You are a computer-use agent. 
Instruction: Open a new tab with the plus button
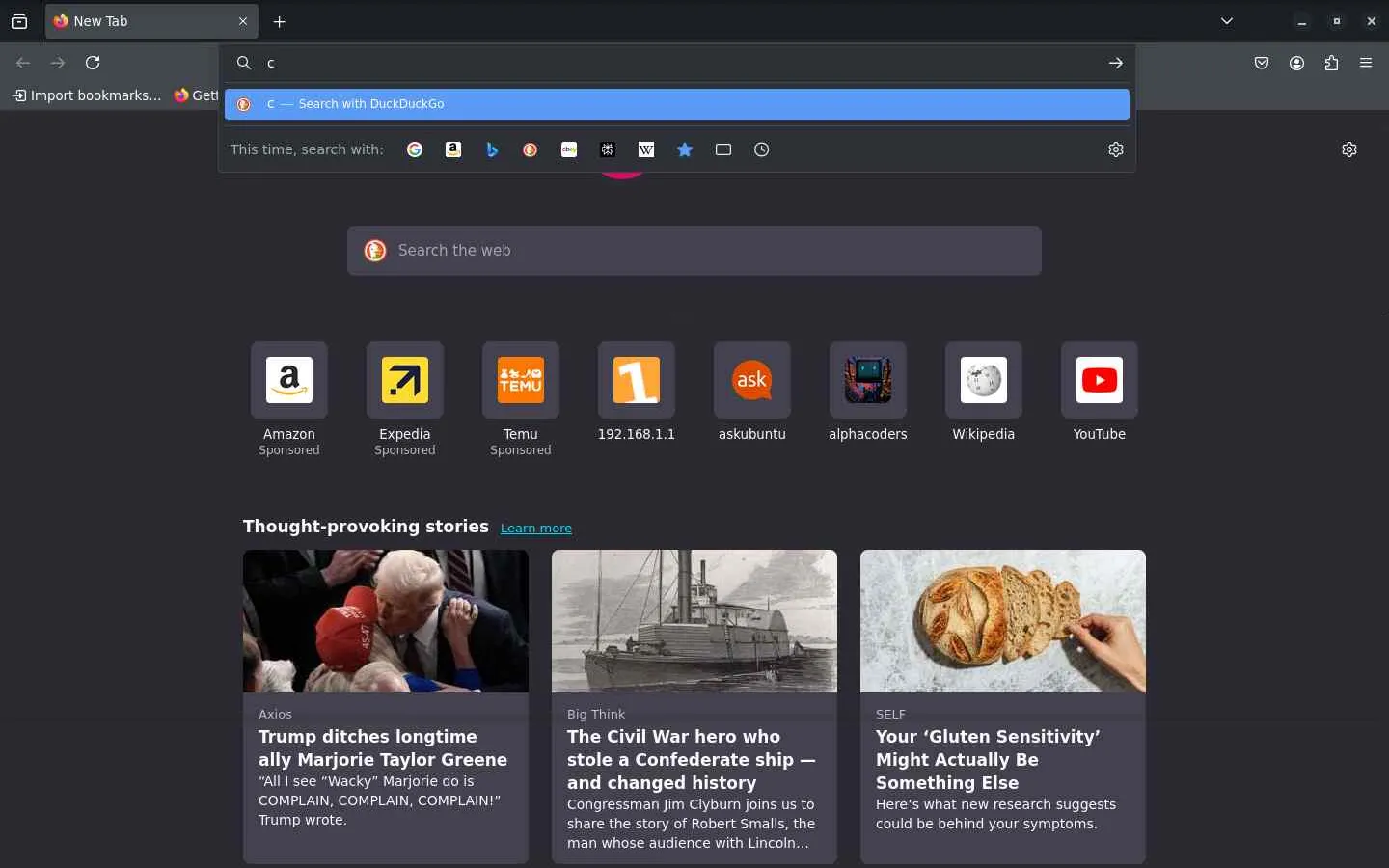click(280, 21)
